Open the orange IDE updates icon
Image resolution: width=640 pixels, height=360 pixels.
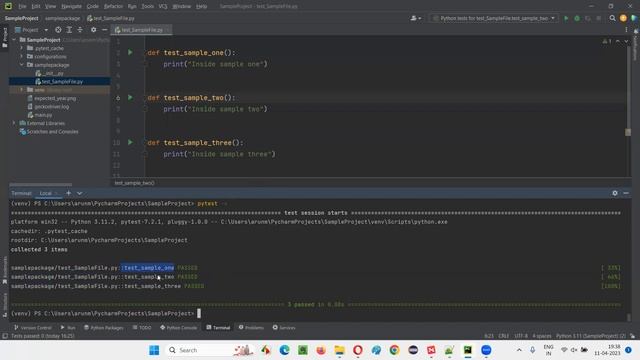tap(623, 18)
